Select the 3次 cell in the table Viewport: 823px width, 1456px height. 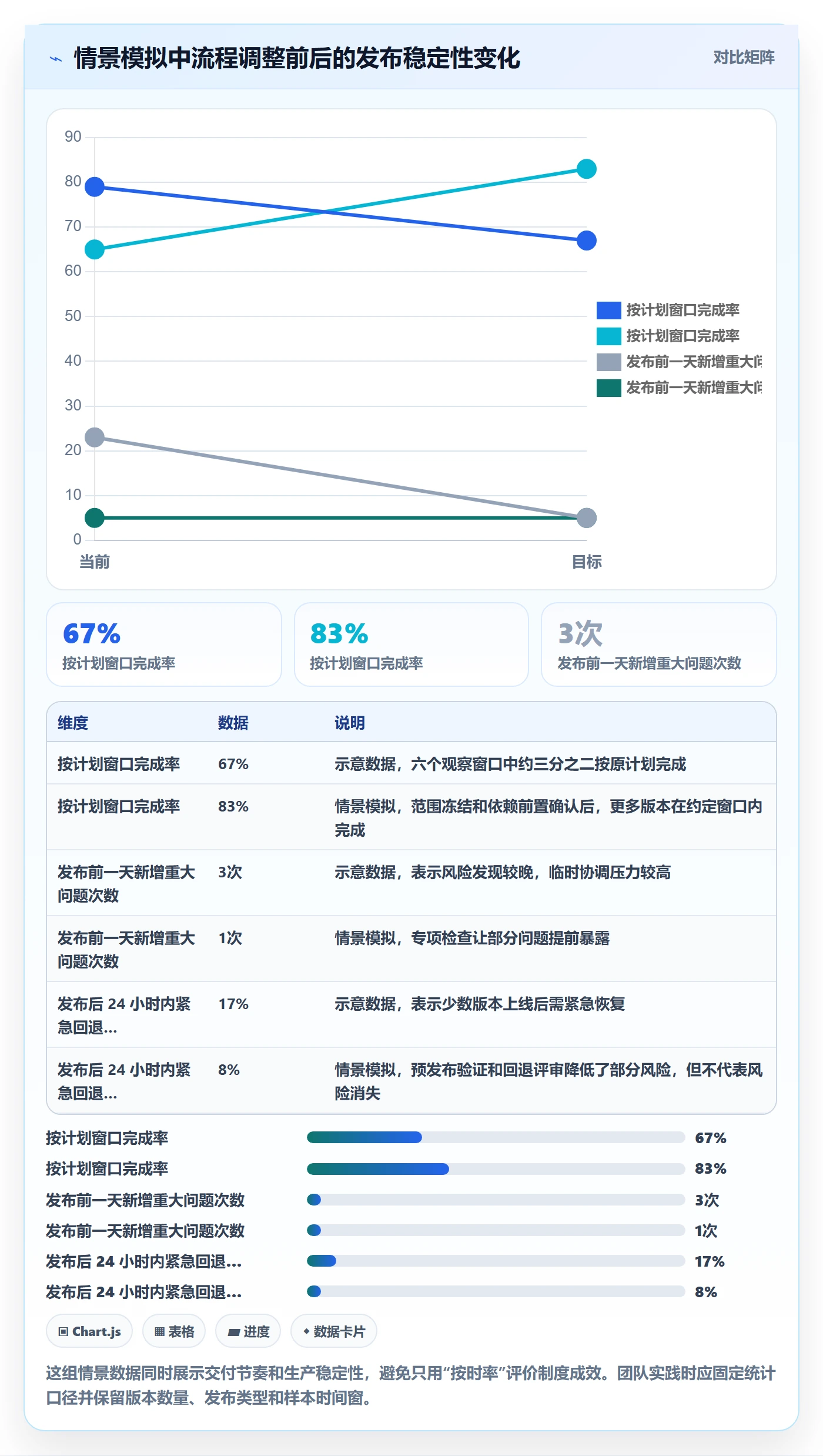[230, 872]
